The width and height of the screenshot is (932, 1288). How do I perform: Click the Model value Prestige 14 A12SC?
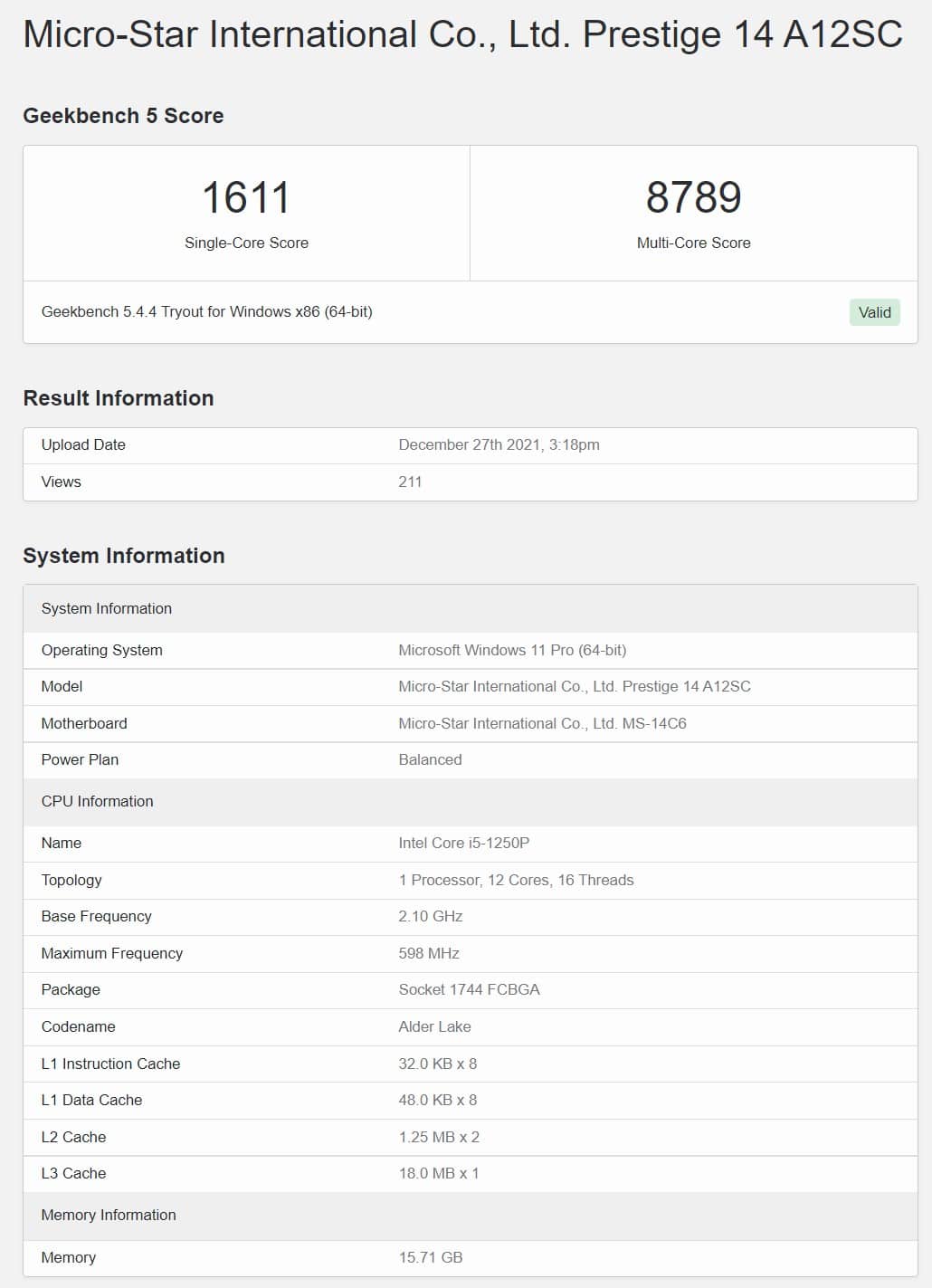pos(575,686)
